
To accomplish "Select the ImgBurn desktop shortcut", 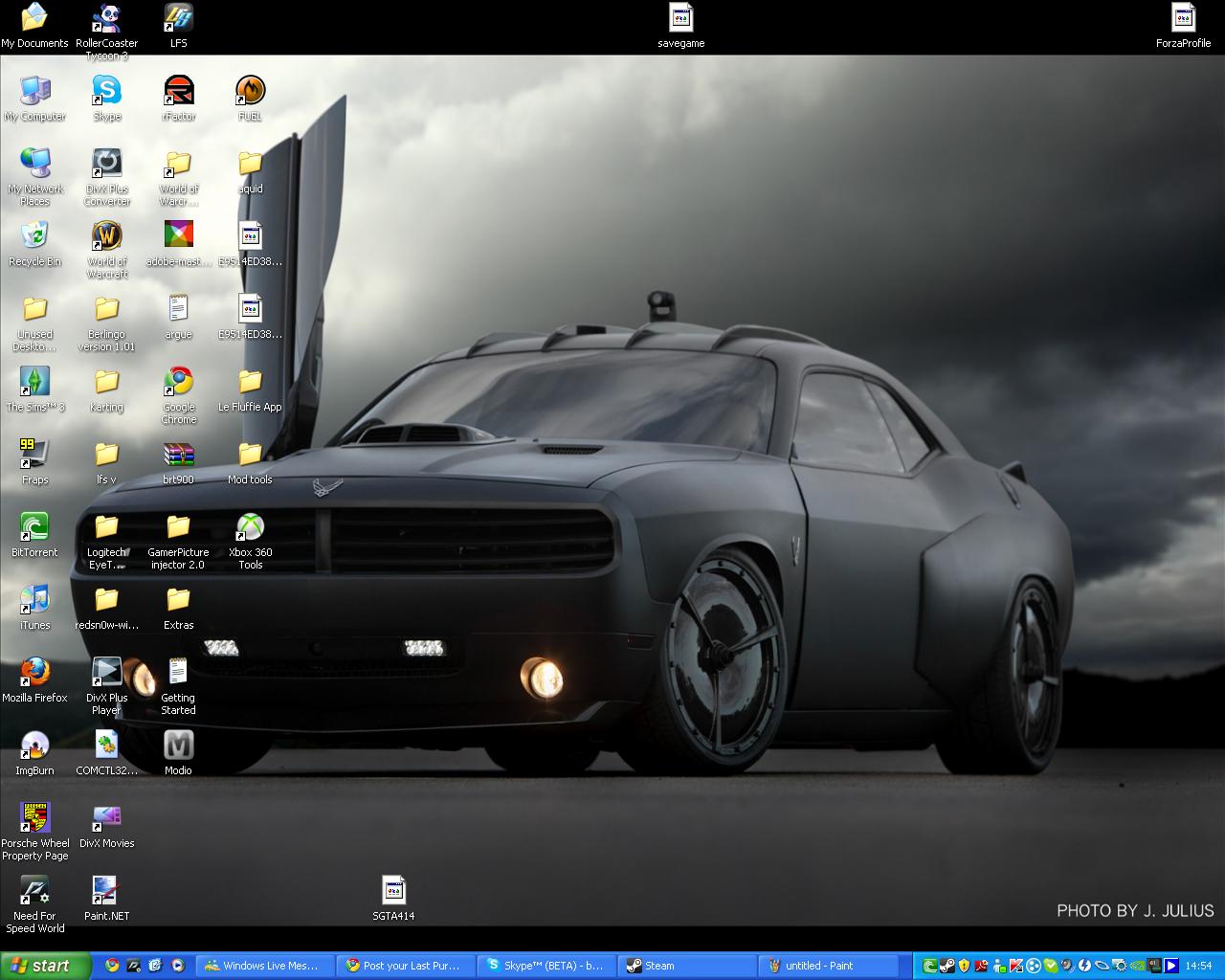I will [34, 753].
